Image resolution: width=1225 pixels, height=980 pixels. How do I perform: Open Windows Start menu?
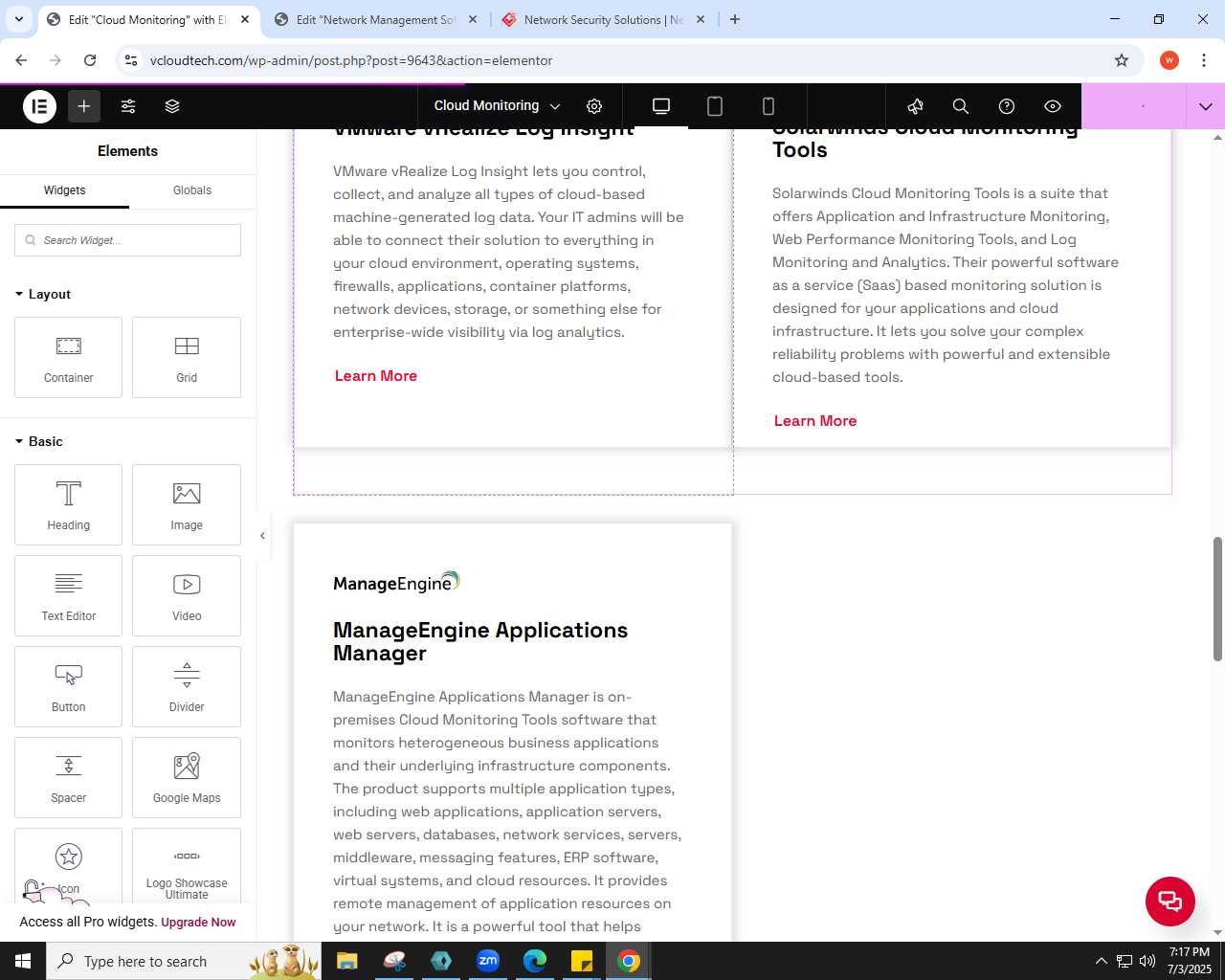[x=23, y=961]
